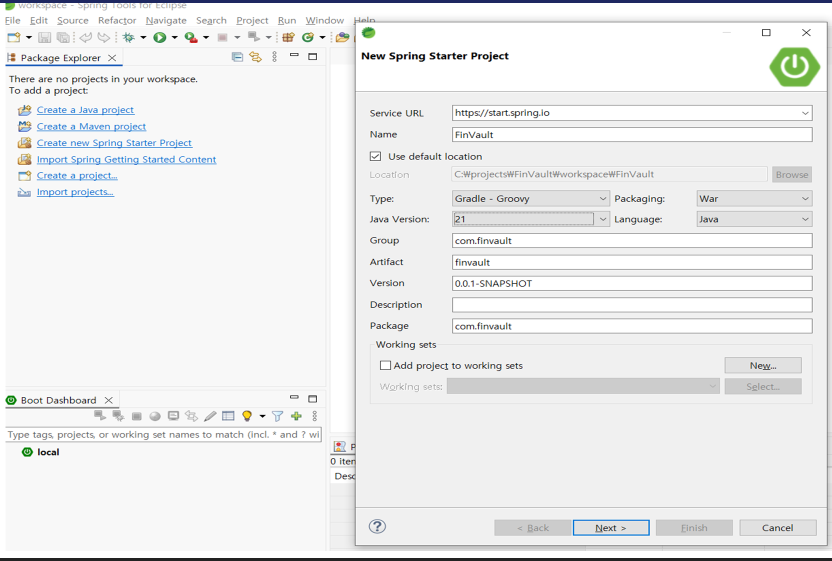The width and height of the screenshot is (832, 561).
Task: Click the green Run button icon
Action: (160, 37)
